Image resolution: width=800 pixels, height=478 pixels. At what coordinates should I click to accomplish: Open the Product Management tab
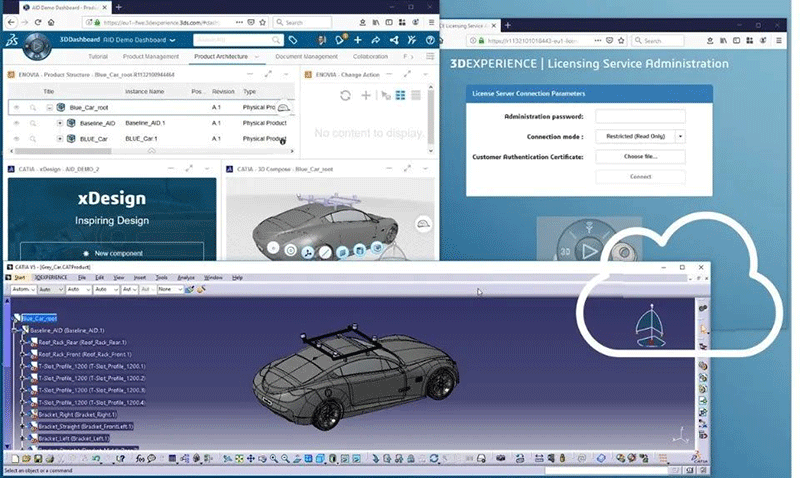pos(151,57)
